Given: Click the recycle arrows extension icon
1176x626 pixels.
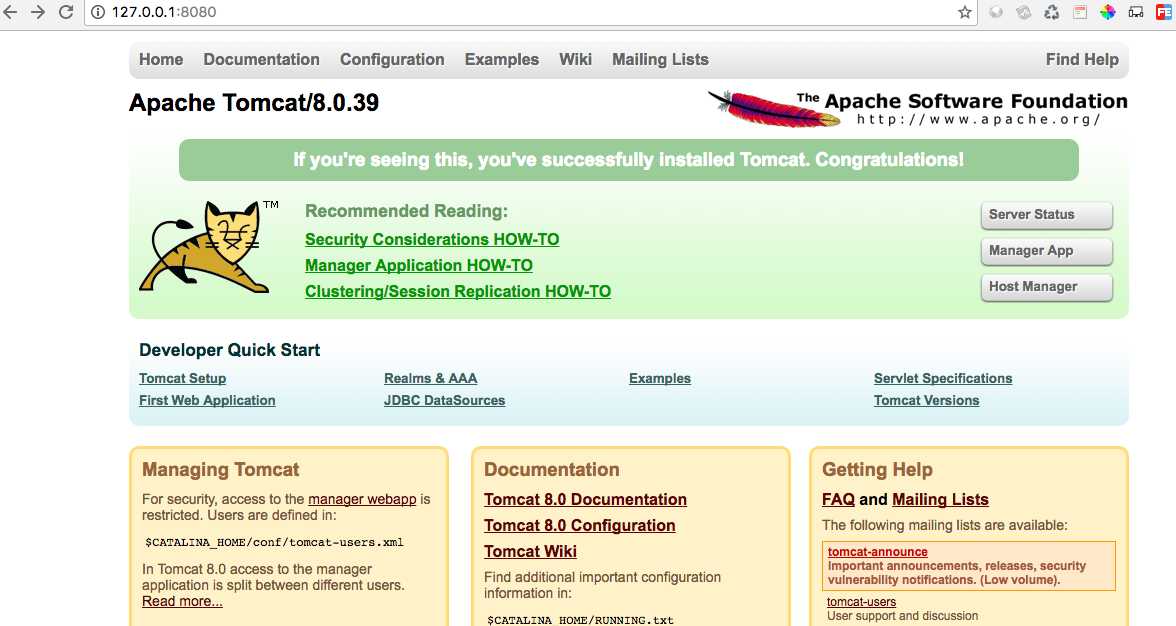Looking at the screenshot, I should 1052,12.
